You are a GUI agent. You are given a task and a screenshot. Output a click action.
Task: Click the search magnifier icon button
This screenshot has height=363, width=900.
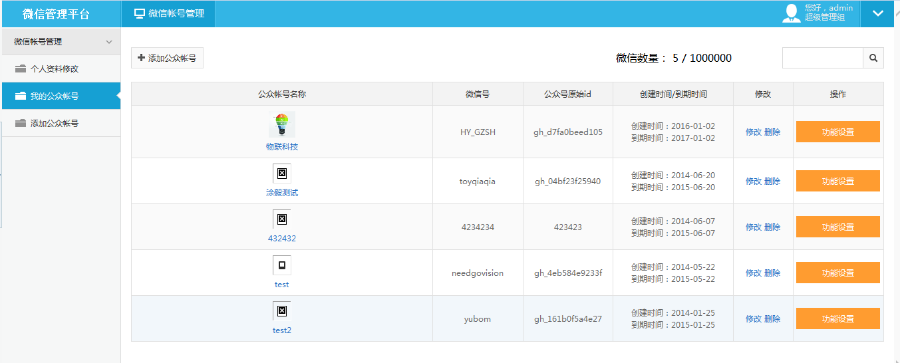pyautogui.click(x=873, y=58)
